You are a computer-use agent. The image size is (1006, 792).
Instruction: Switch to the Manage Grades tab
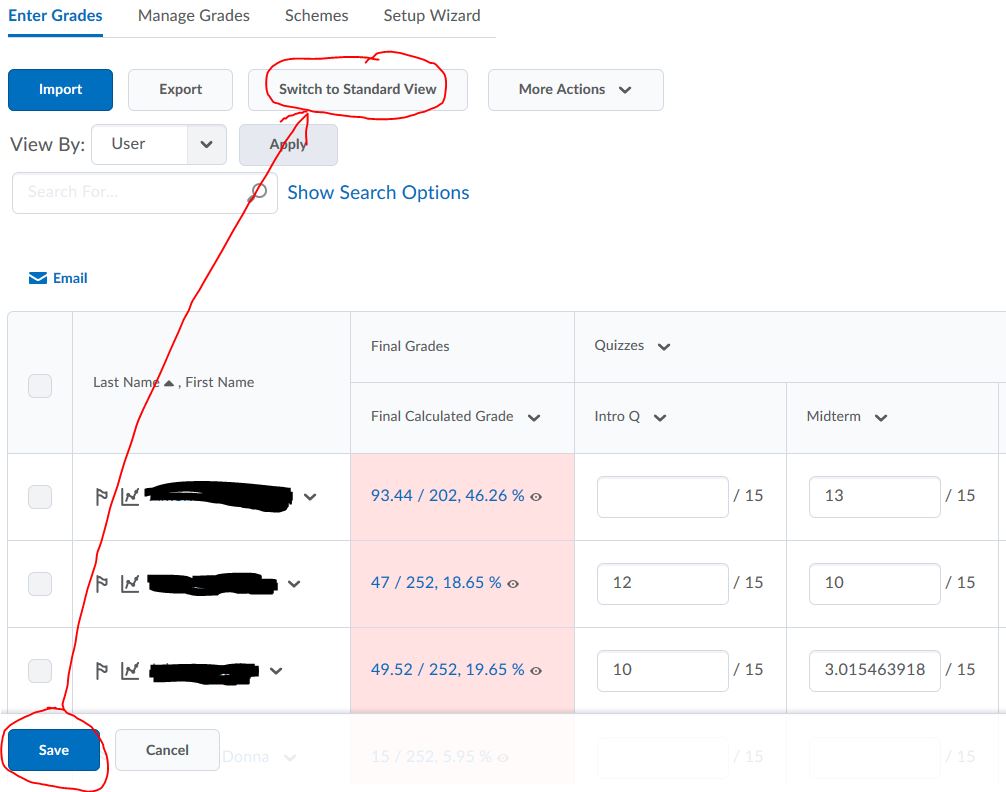tap(193, 15)
